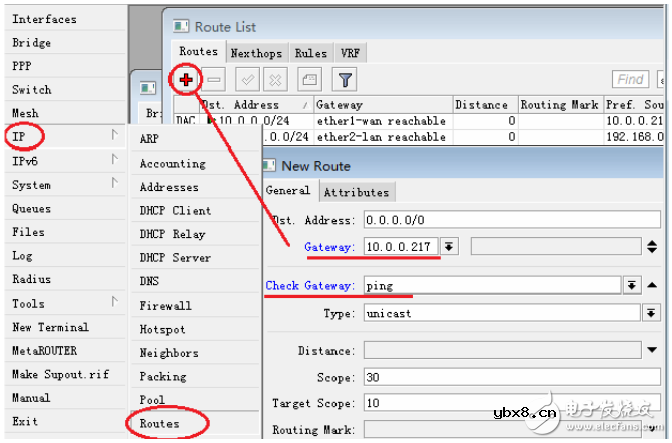
Task: Open the Check Gateway ping dropdown
Action: point(631,286)
